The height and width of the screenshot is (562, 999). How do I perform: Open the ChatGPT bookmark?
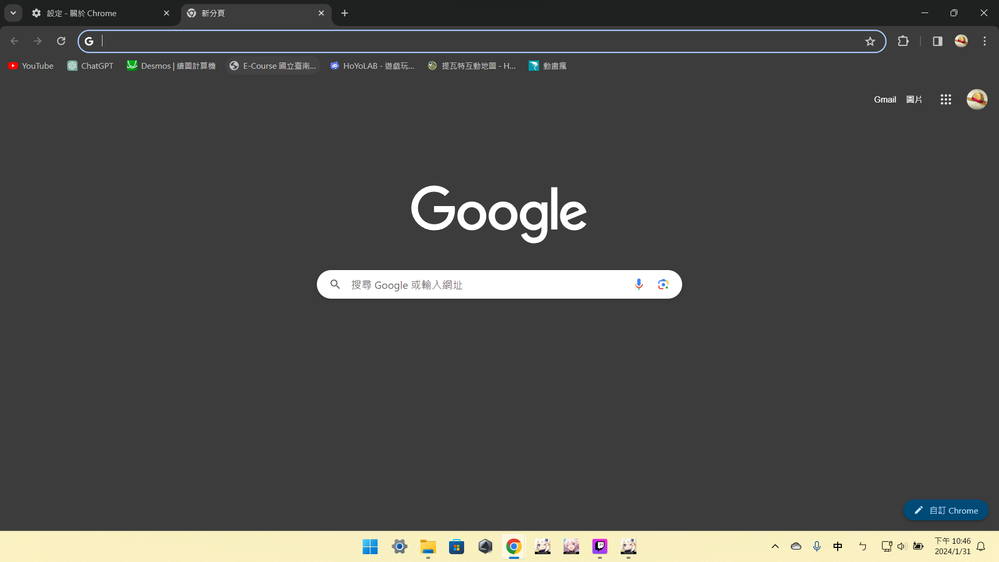point(90,66)
